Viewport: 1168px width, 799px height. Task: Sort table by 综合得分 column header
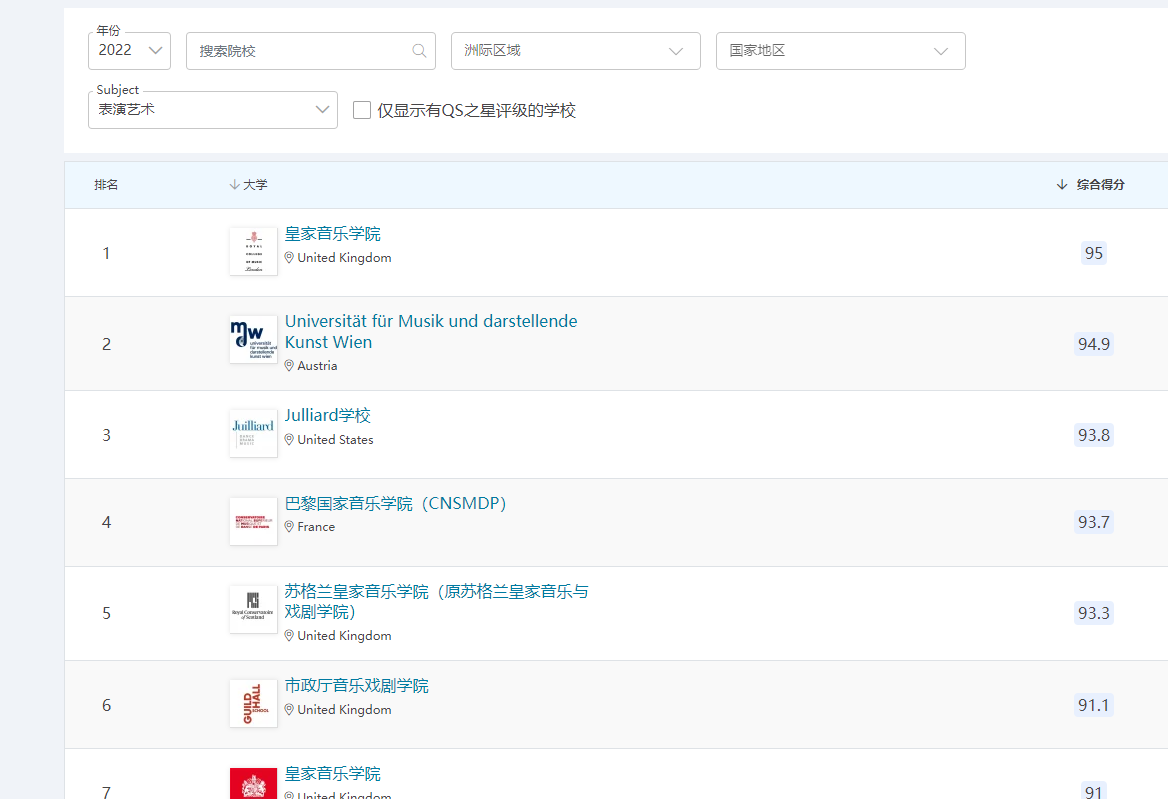(1101, 185)
